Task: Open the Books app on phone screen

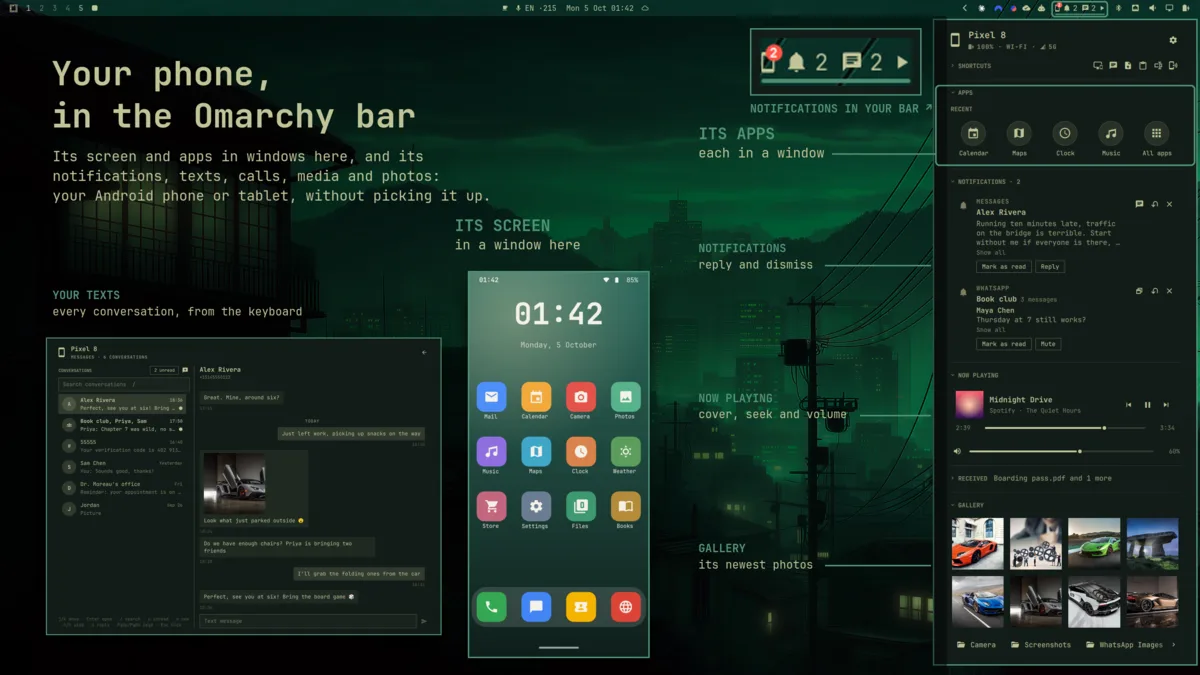Action: point(625,507)
